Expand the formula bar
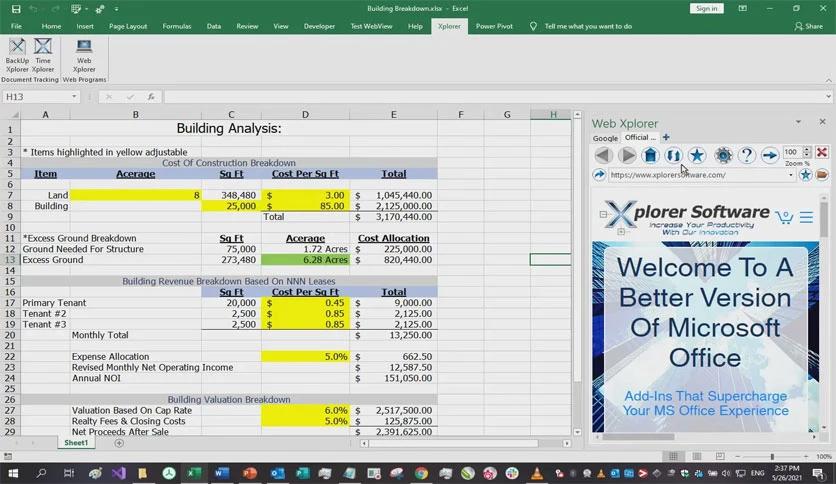 tap(828, 96)
